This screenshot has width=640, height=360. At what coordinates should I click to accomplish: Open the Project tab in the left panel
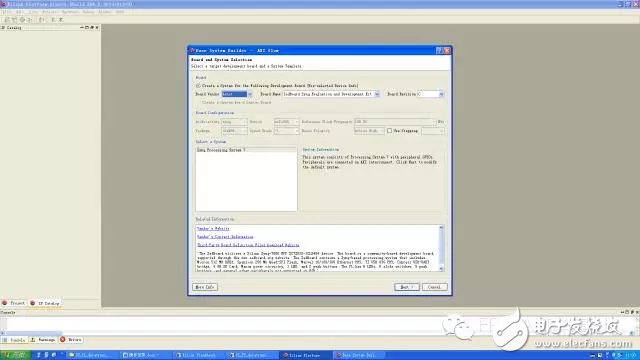click(13, 303)
